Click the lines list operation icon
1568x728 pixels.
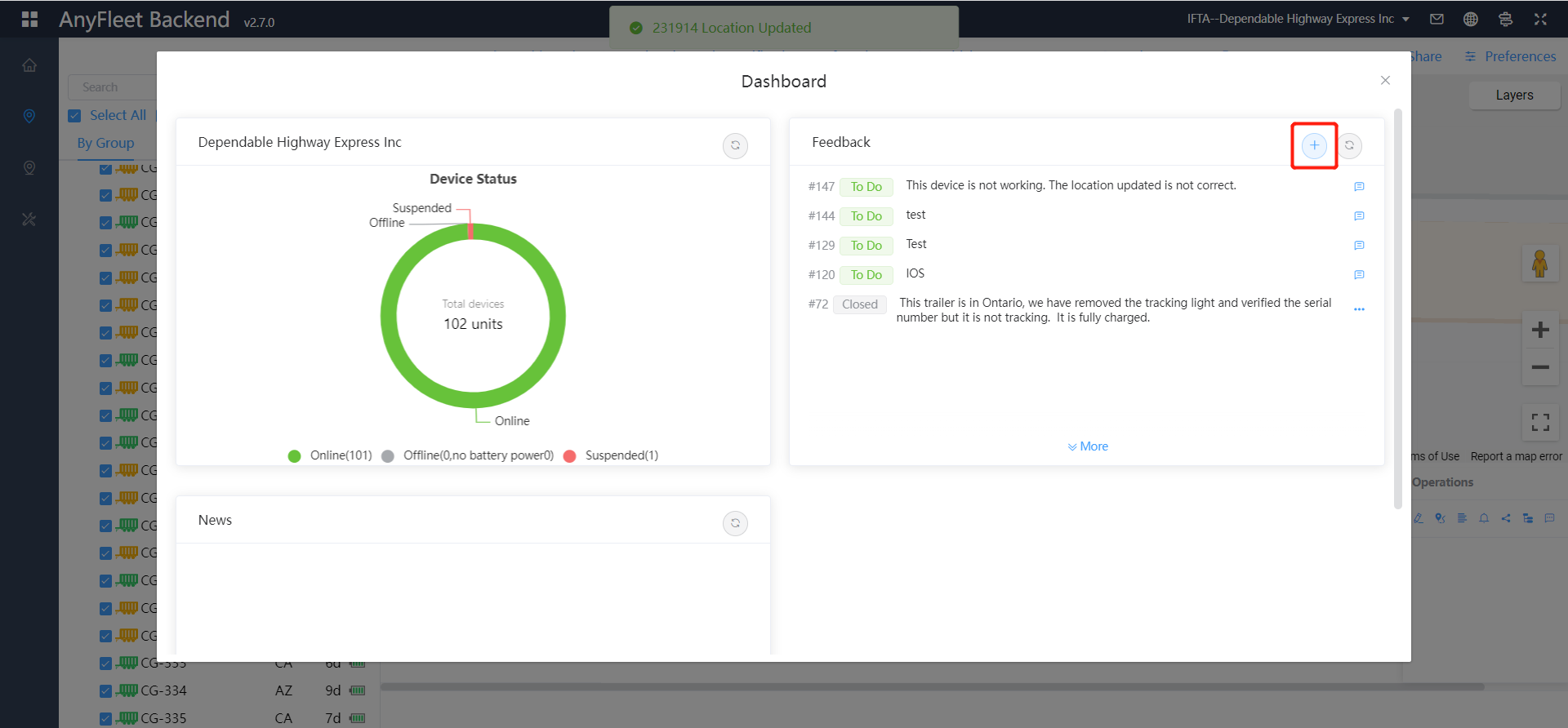(x=1462, y=518)
